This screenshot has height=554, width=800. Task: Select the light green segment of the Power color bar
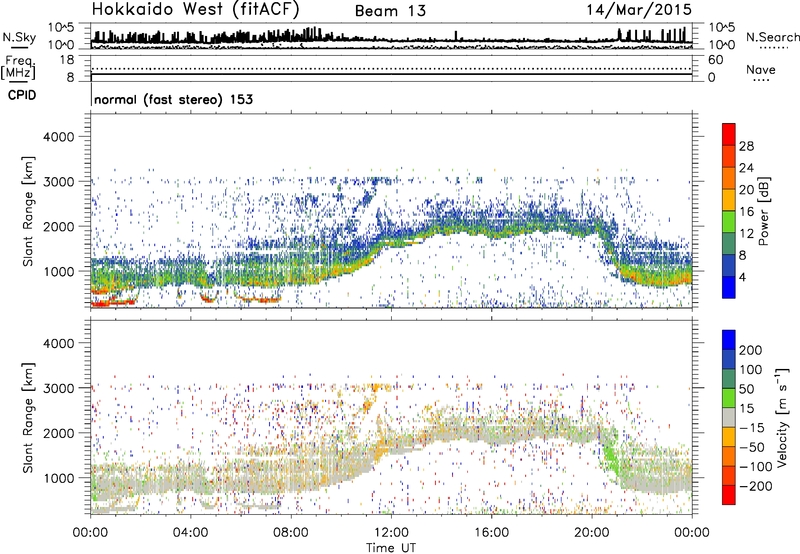pos(729,221)
